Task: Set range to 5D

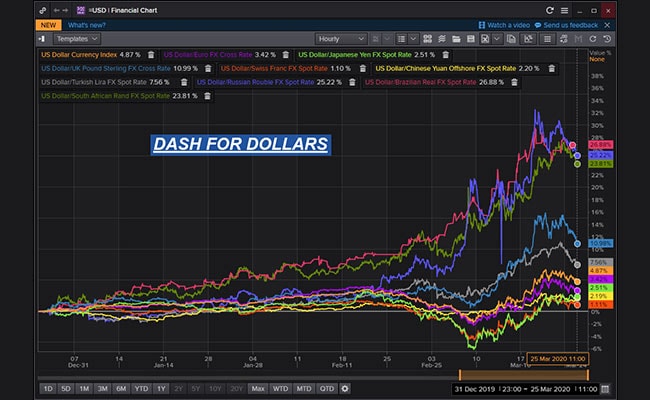Action: (x=66, y=389)
